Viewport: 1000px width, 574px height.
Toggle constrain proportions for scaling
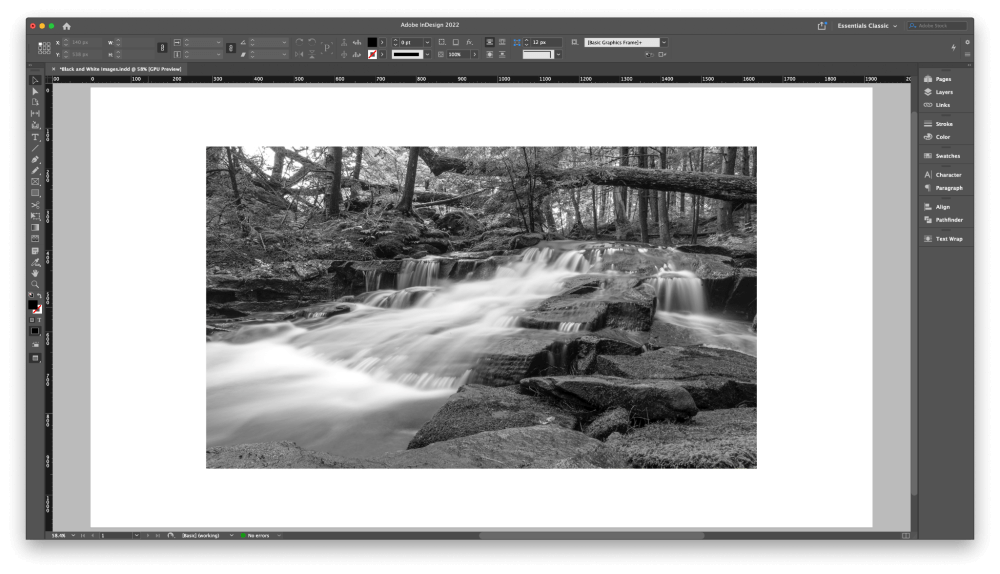[x=231, y=48]
